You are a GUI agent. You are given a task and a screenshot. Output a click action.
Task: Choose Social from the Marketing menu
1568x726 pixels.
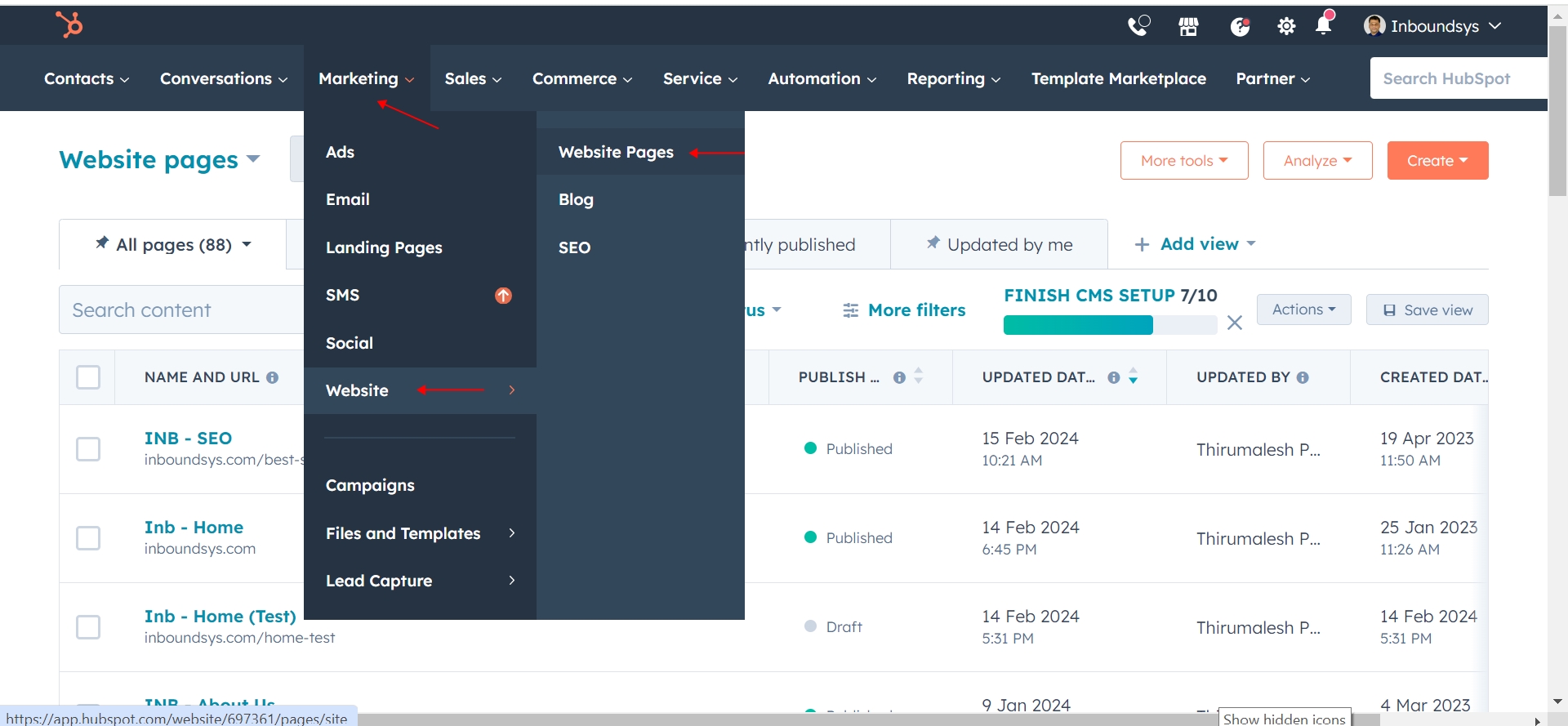pos(350,343)
